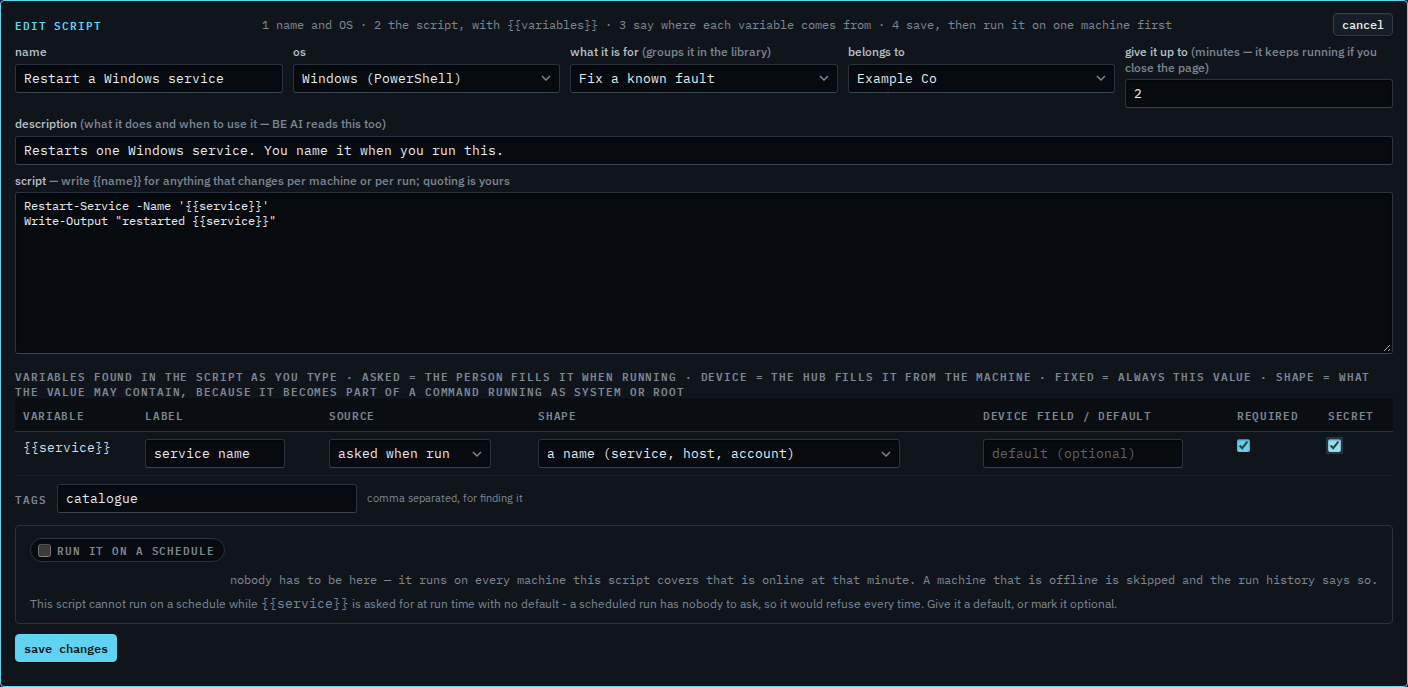Open the os dropdown Windows (PowerShell)
Viewport: 1408px width, 687px height.
[426, 78]
